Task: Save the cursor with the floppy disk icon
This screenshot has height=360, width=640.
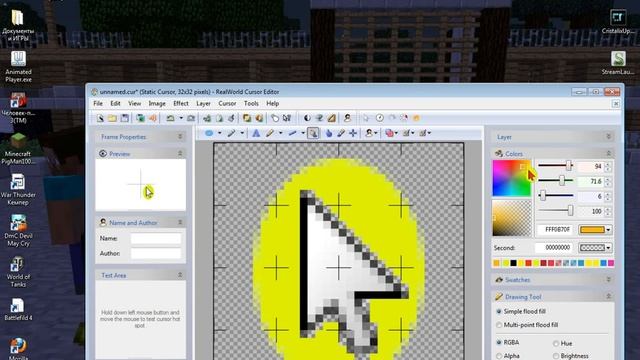Action: coord(124,118)
